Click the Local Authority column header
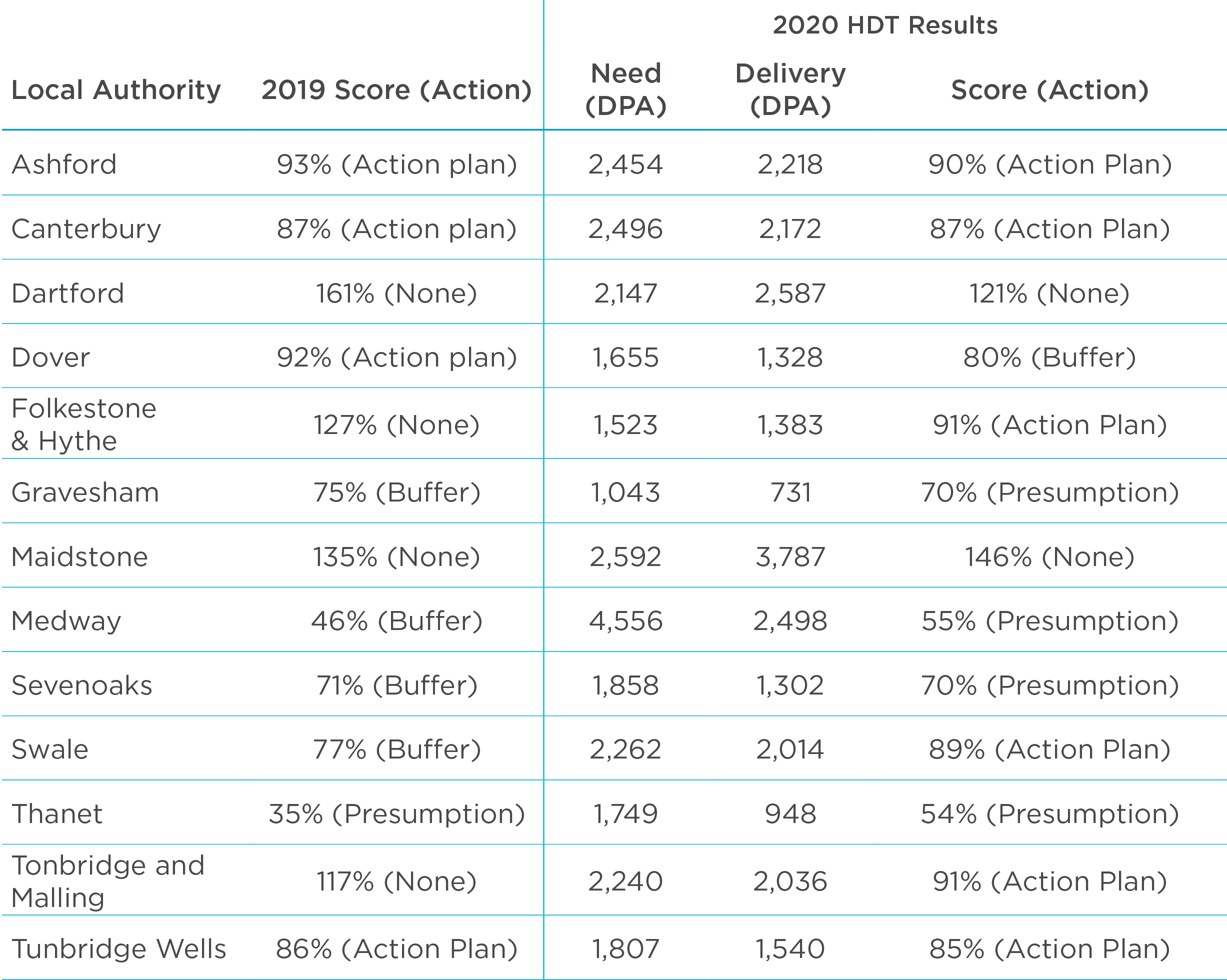 [x=116, y=90]
